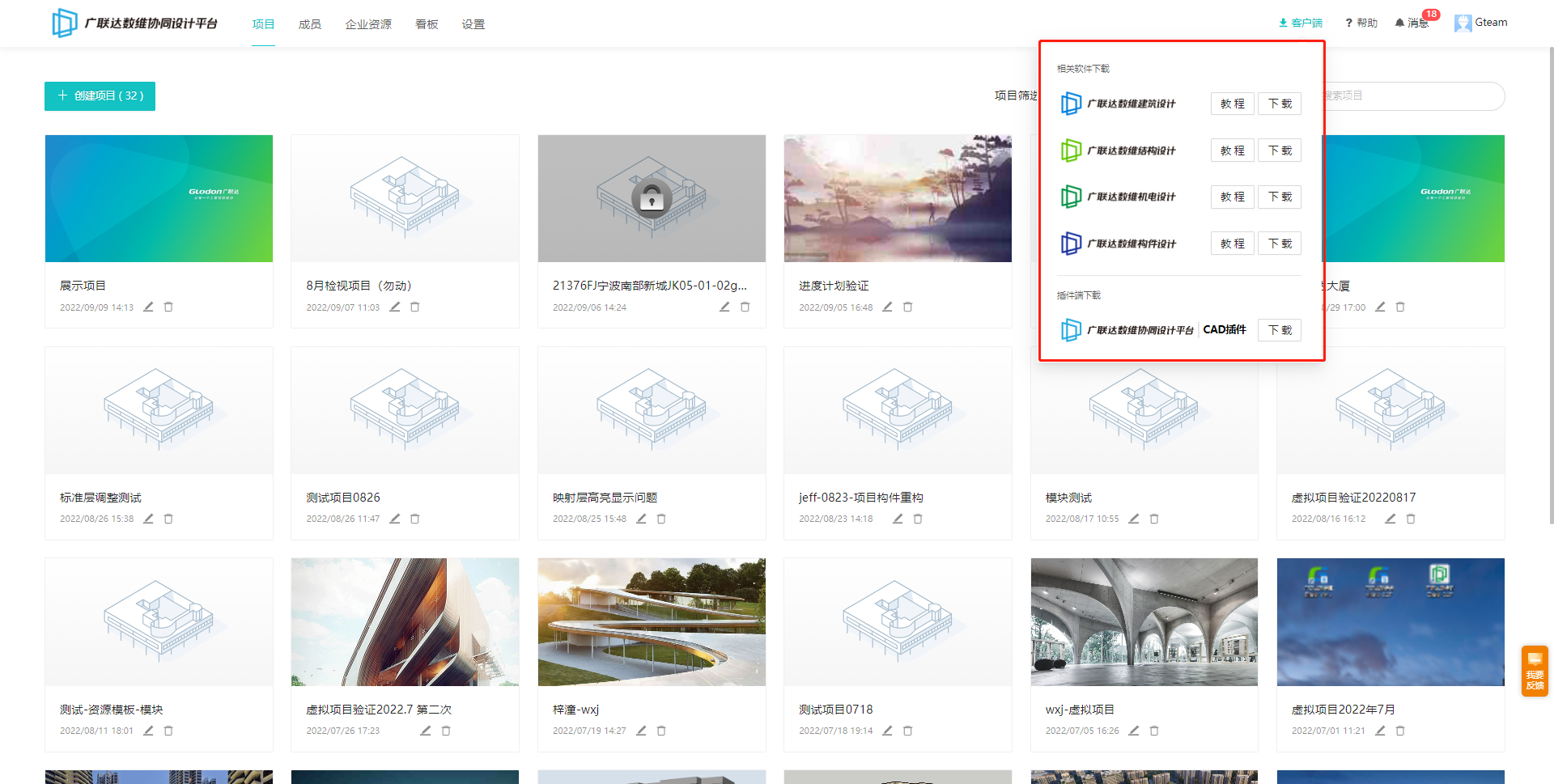
Task: Click the 我要反馈 feedback button
Action: (x=1535, y=671)
